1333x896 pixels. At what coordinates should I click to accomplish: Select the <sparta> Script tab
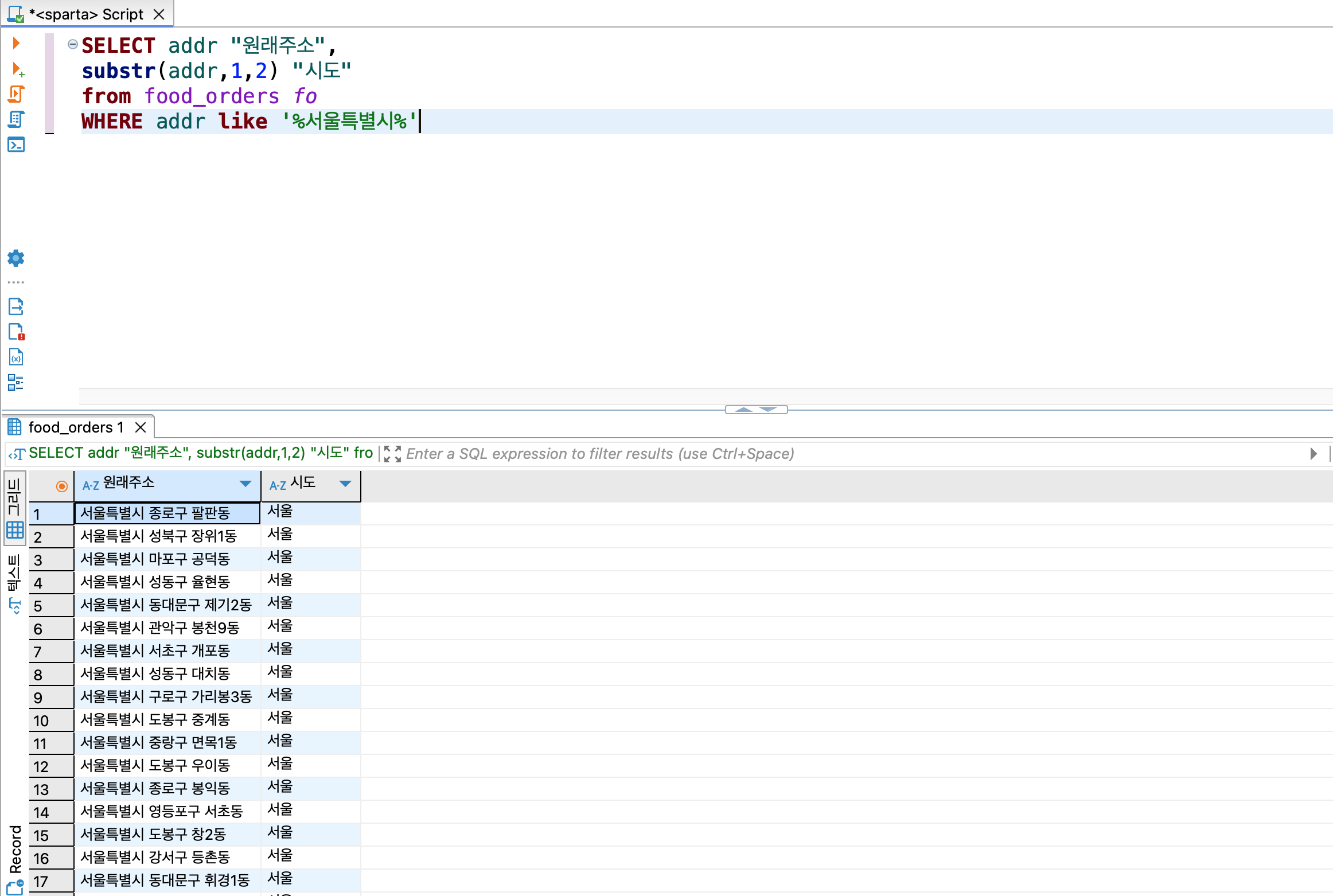(86, 14)
